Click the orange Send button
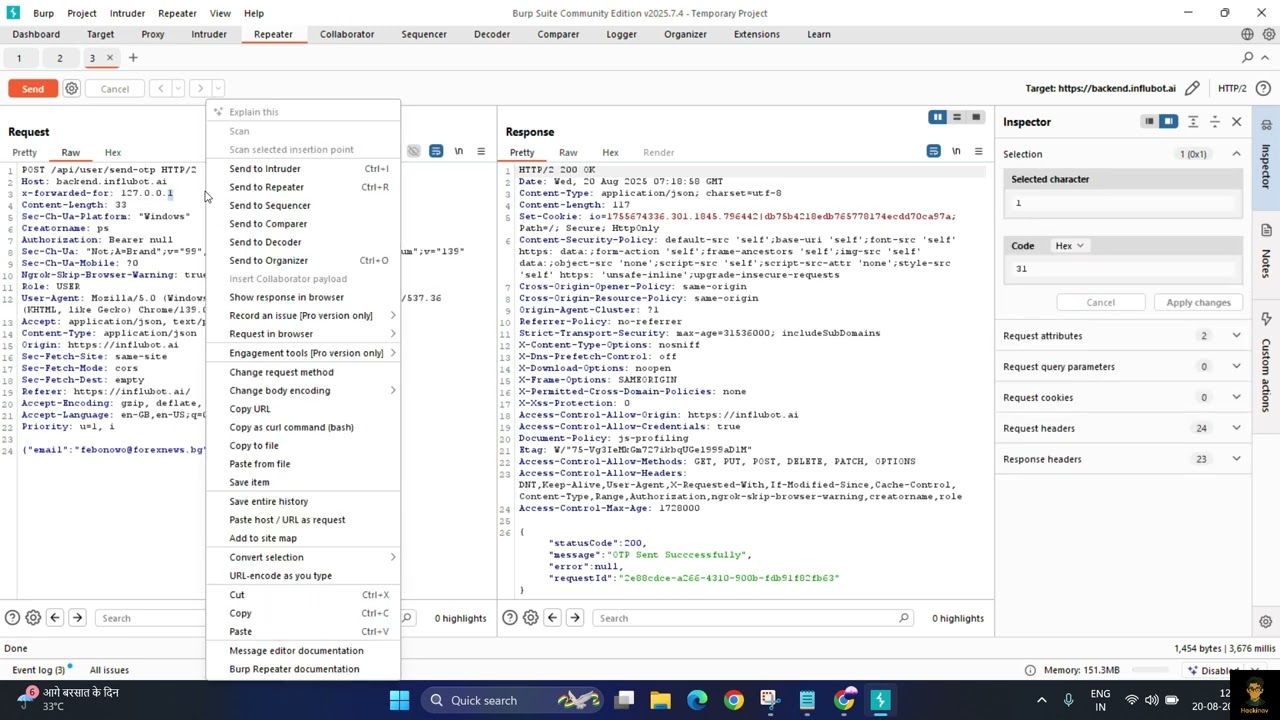Screen dimensions: 1280x720 coord(33,89)
